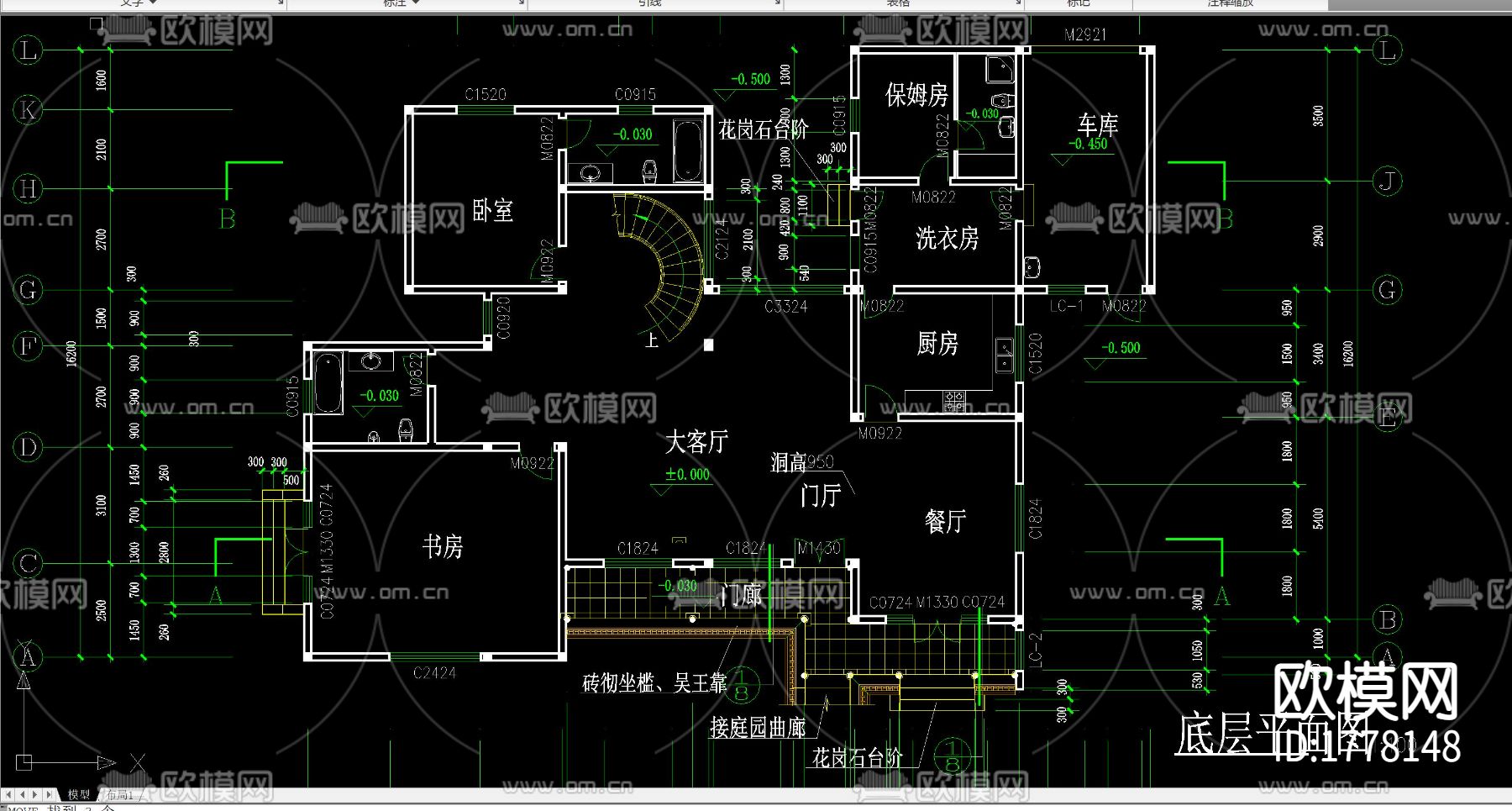Jump to the last layout tab arrow
1512x811 pixels.
50,794
